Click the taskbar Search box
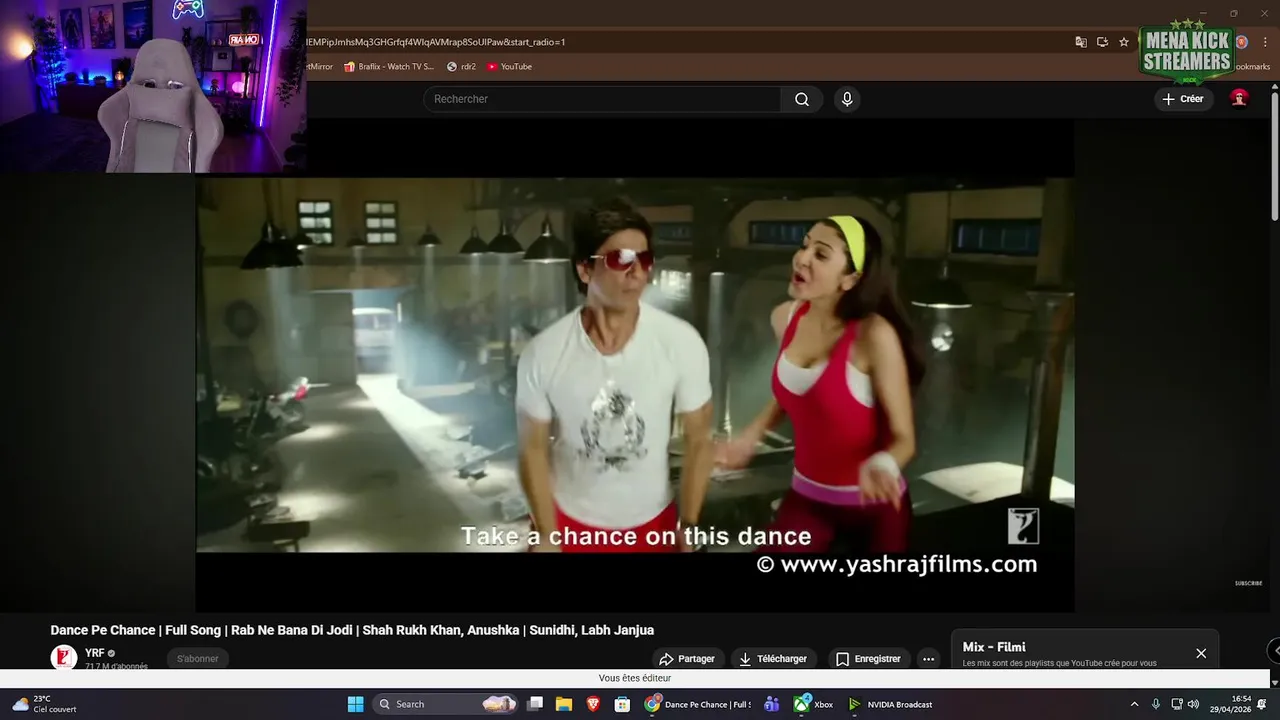Screen dimensions: 1280x720 pyautogui.click(x=446, y=704)
